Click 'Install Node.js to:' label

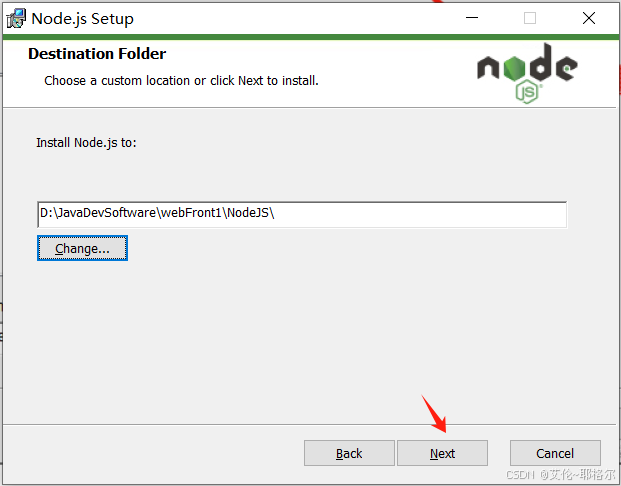[x=86, y=143]
